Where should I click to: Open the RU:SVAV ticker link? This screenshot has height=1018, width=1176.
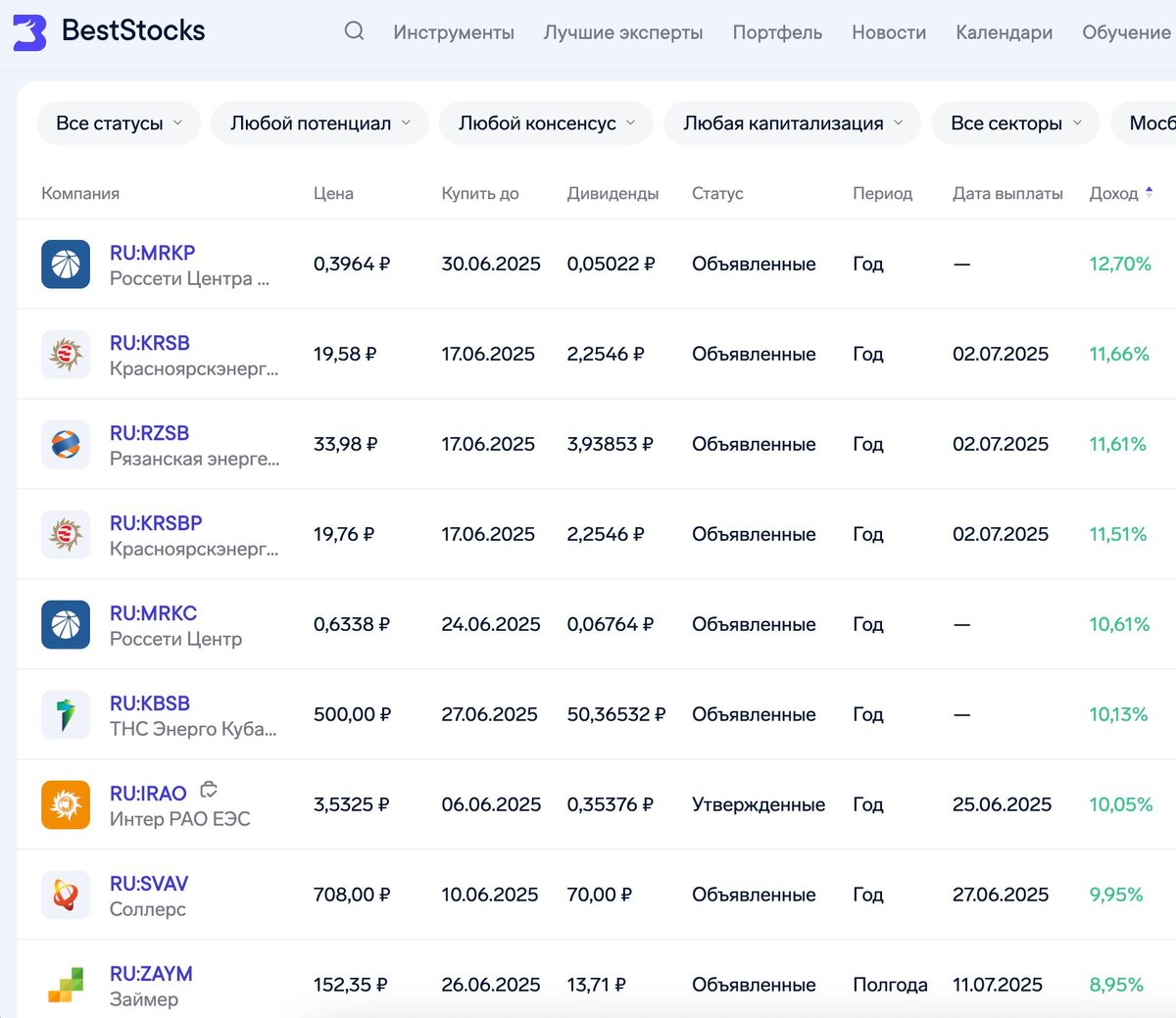(x=149, y=884)
